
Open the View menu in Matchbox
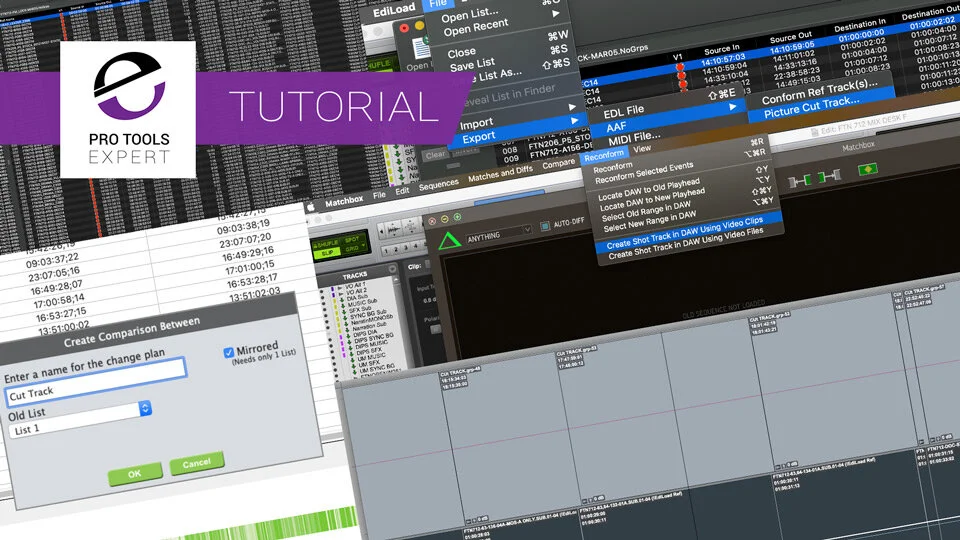642,149
